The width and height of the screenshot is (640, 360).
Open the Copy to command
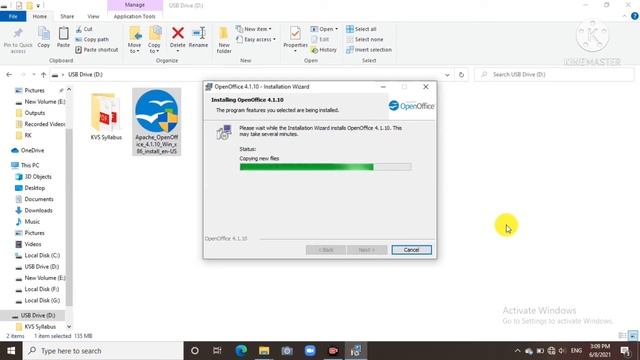tap(154, 40)
